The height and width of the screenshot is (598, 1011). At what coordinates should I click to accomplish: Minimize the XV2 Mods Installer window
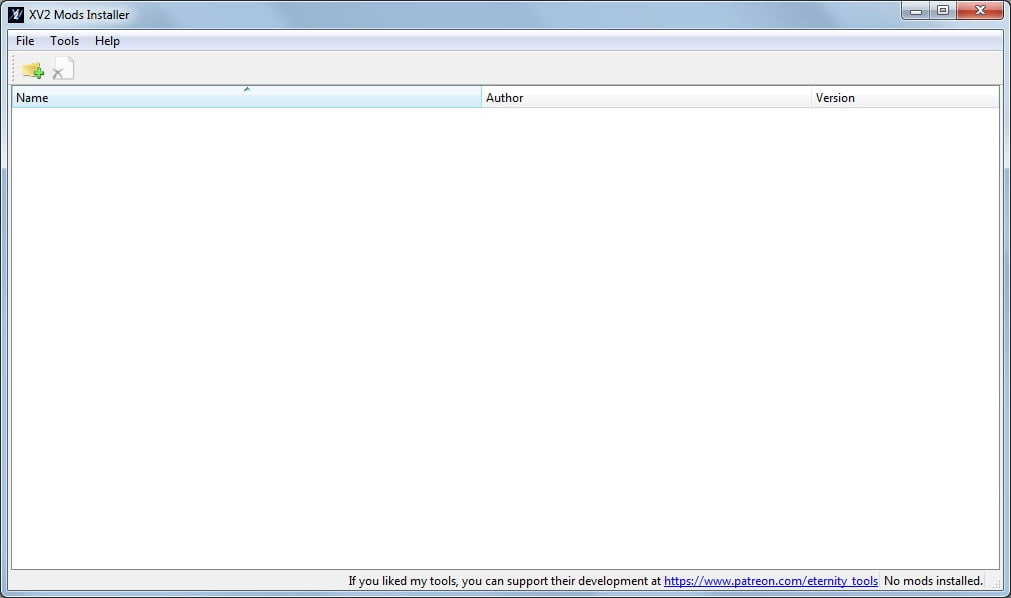coord(916,11)
